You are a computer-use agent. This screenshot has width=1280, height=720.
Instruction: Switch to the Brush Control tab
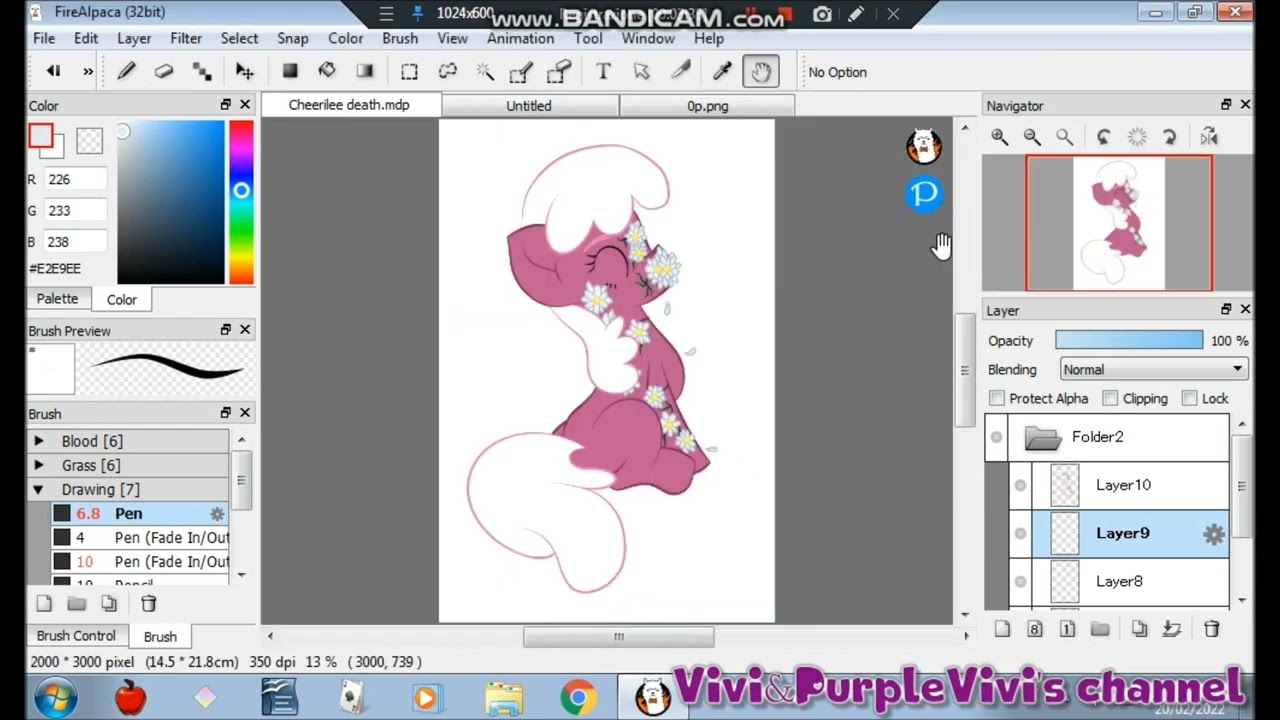pos(76,636)
